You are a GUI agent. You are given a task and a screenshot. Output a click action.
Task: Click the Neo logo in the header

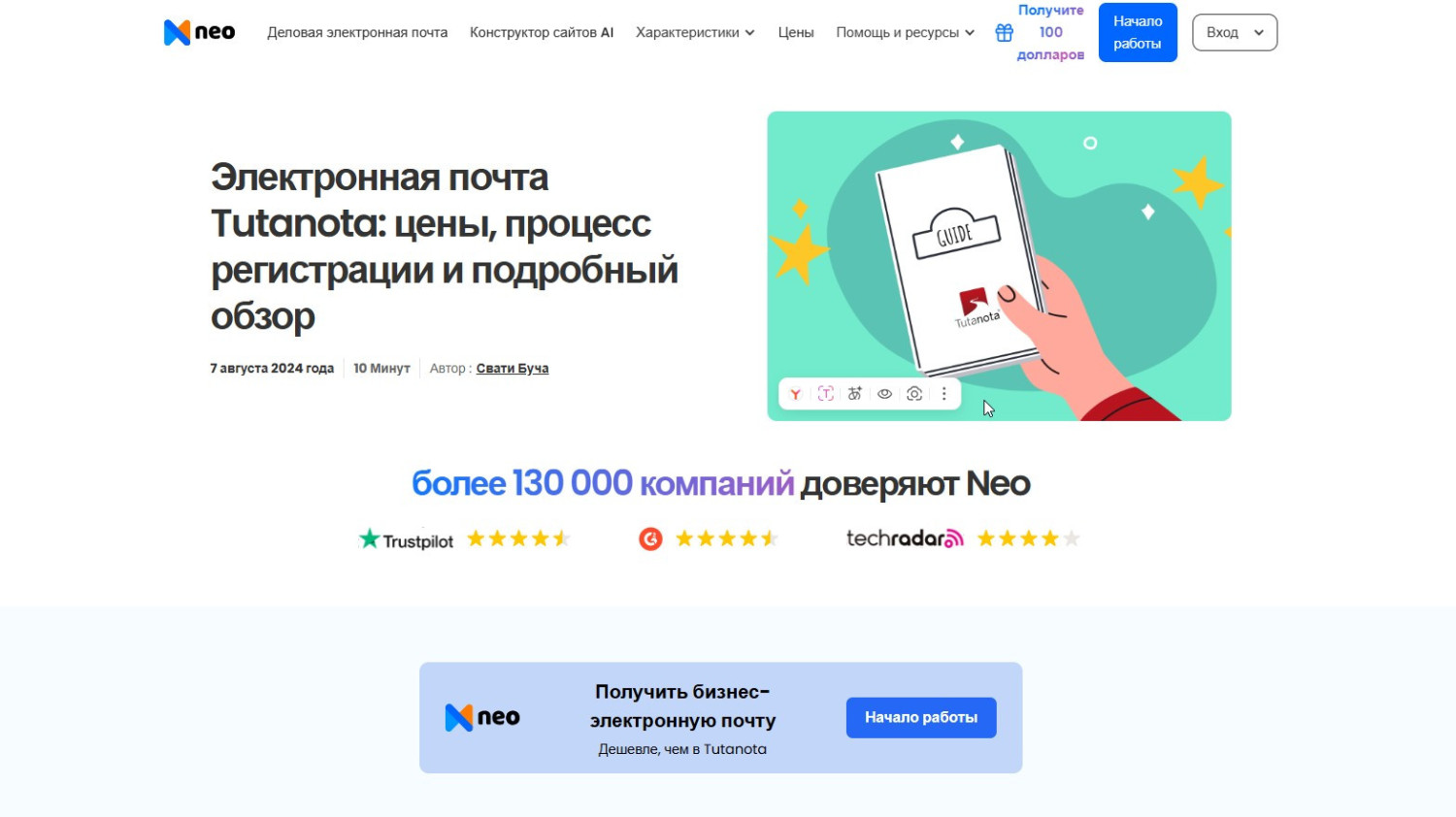tap(199, 32)
